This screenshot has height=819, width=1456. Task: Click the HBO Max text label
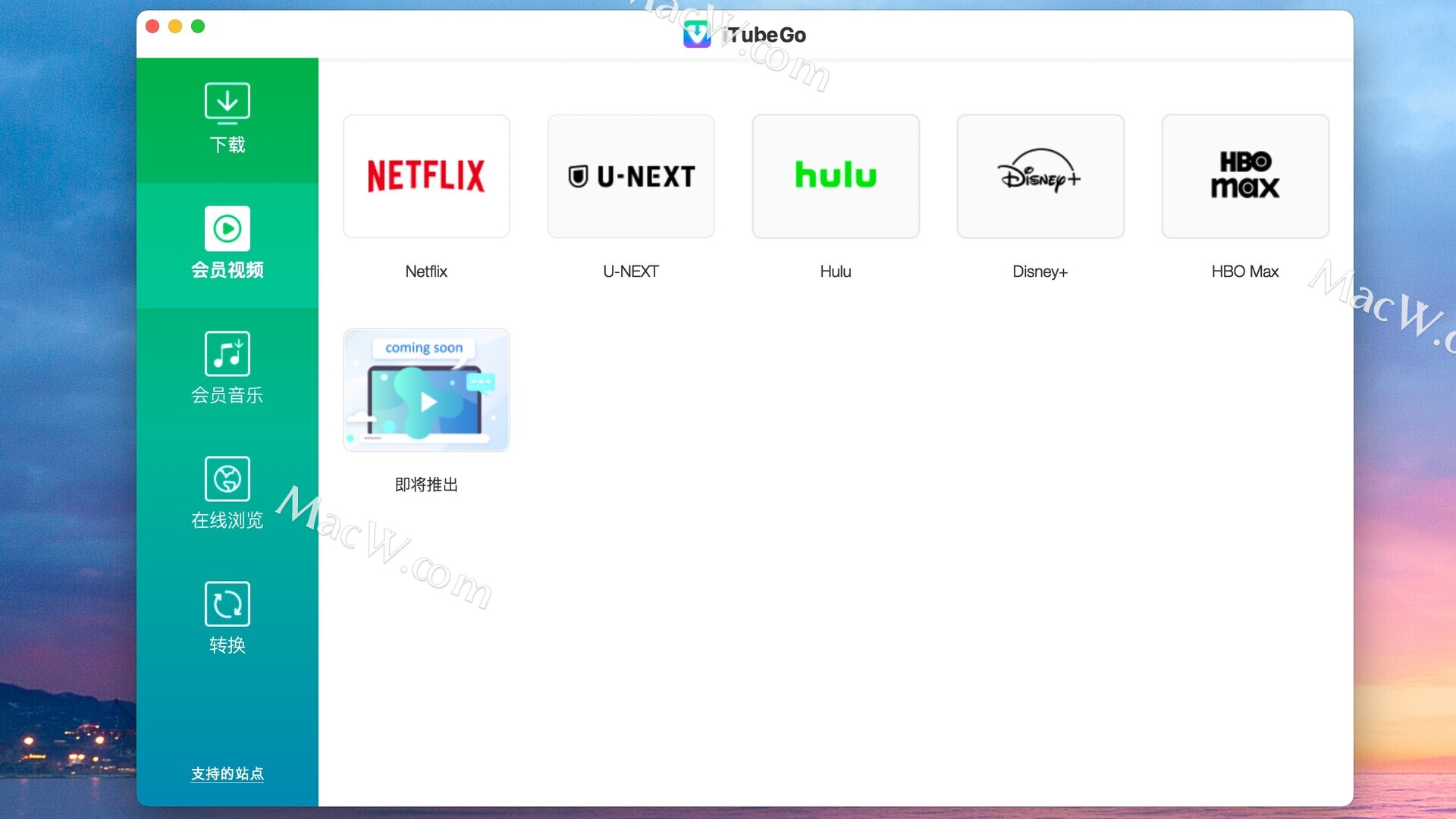(1245, 271)
